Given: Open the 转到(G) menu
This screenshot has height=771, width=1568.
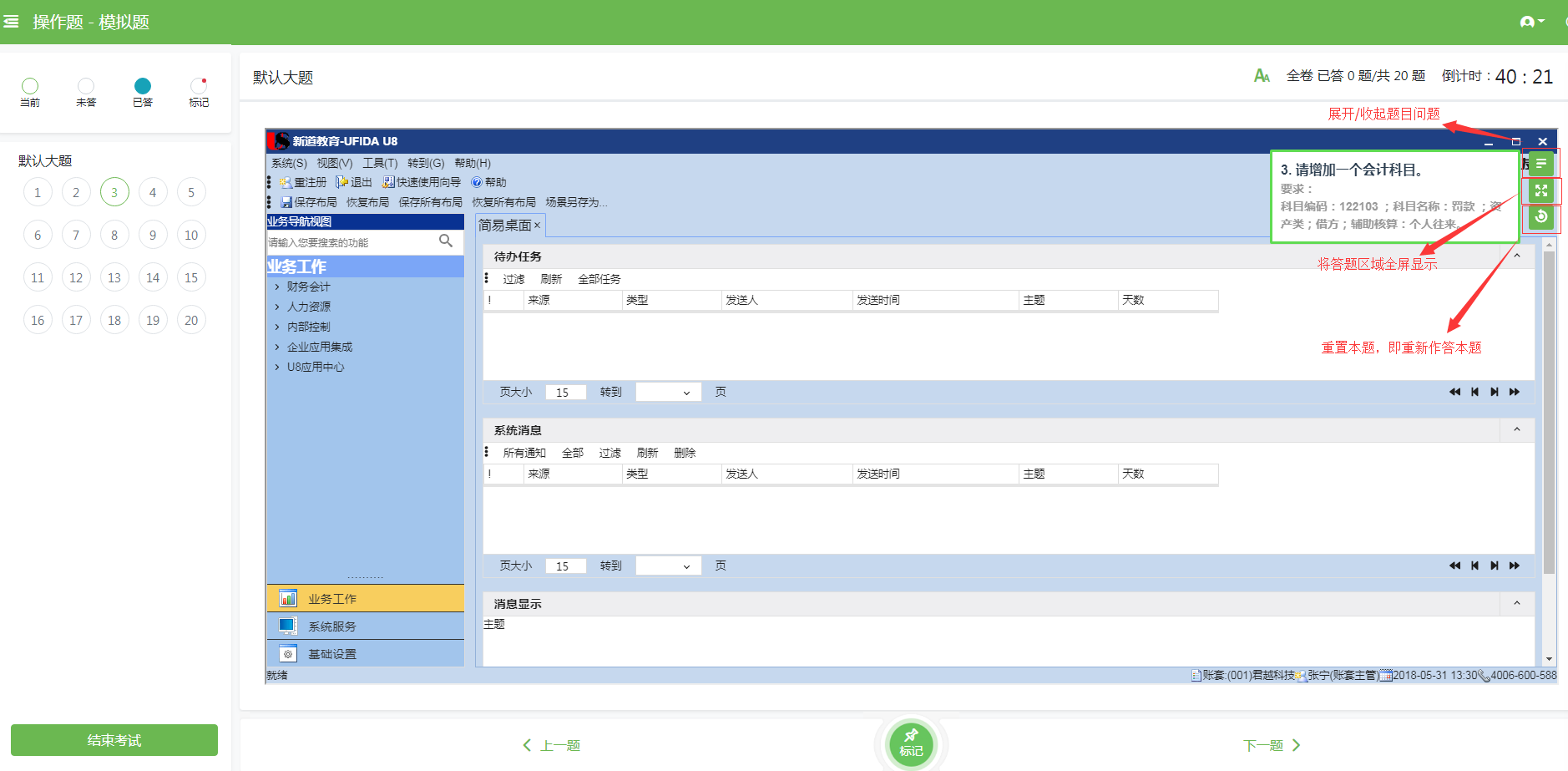Looking at the screenshot, I should click(426, 163).
